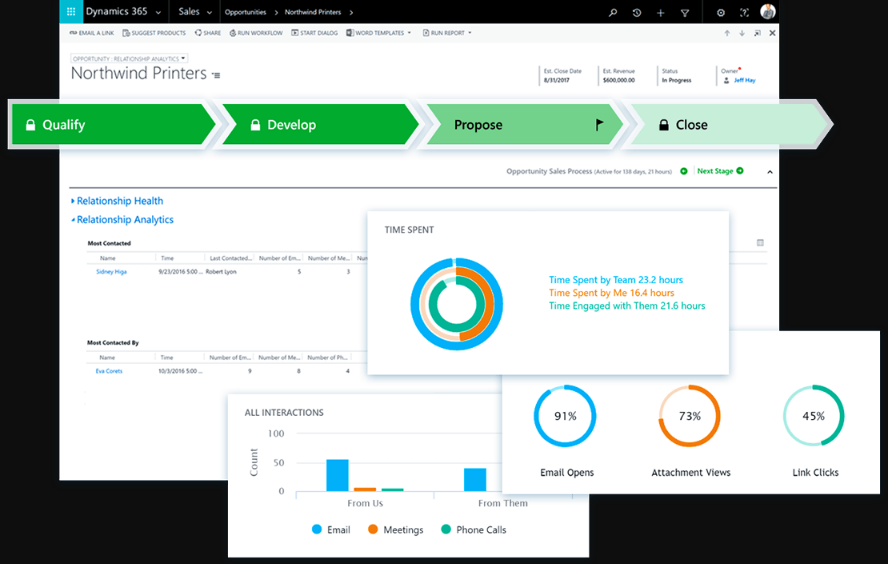Click the Email legend color swatch
The width and height of the screenshot is (888, 564).
point(316,530)
